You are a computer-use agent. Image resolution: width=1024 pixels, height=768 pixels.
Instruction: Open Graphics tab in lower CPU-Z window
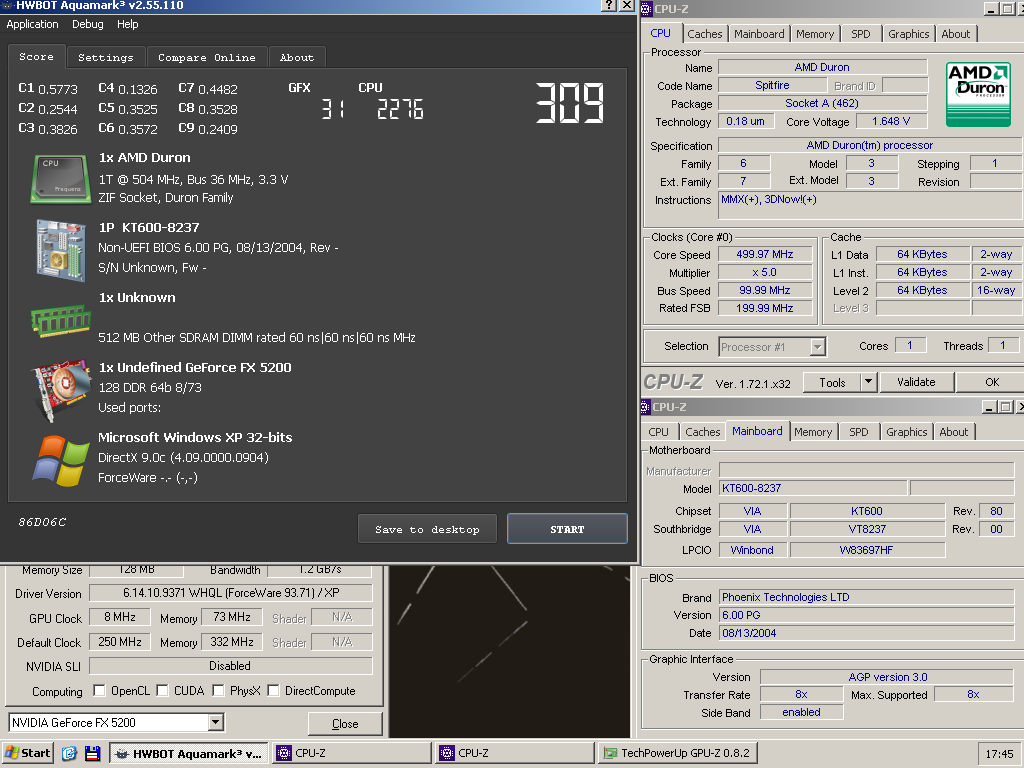tap(906, 432)
